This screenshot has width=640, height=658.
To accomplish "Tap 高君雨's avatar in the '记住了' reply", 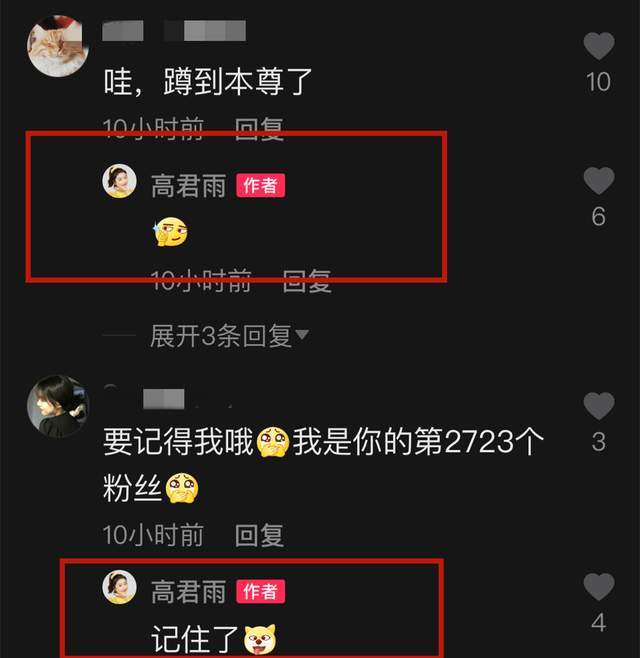I will [120, 587].
